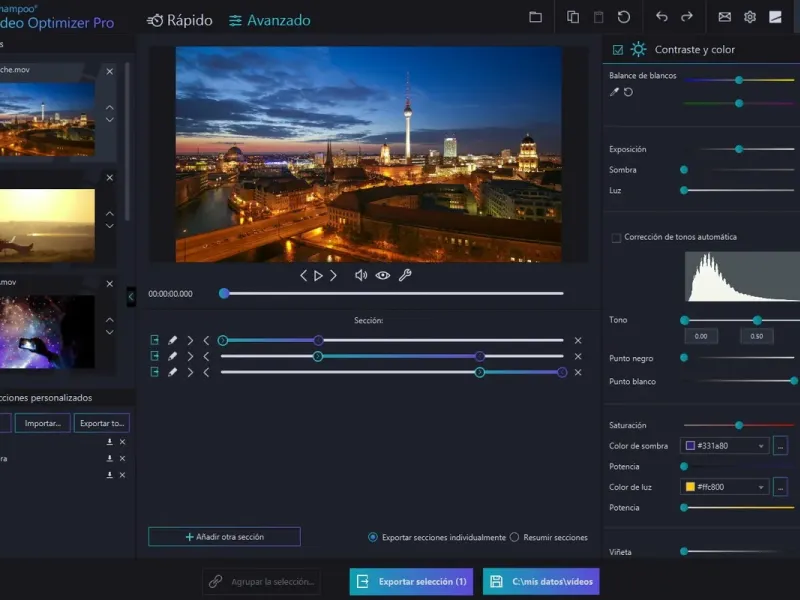Mute audio with the speaker icon
The image size is (800, 600).
pyautogui.click(x=361, y=275)
